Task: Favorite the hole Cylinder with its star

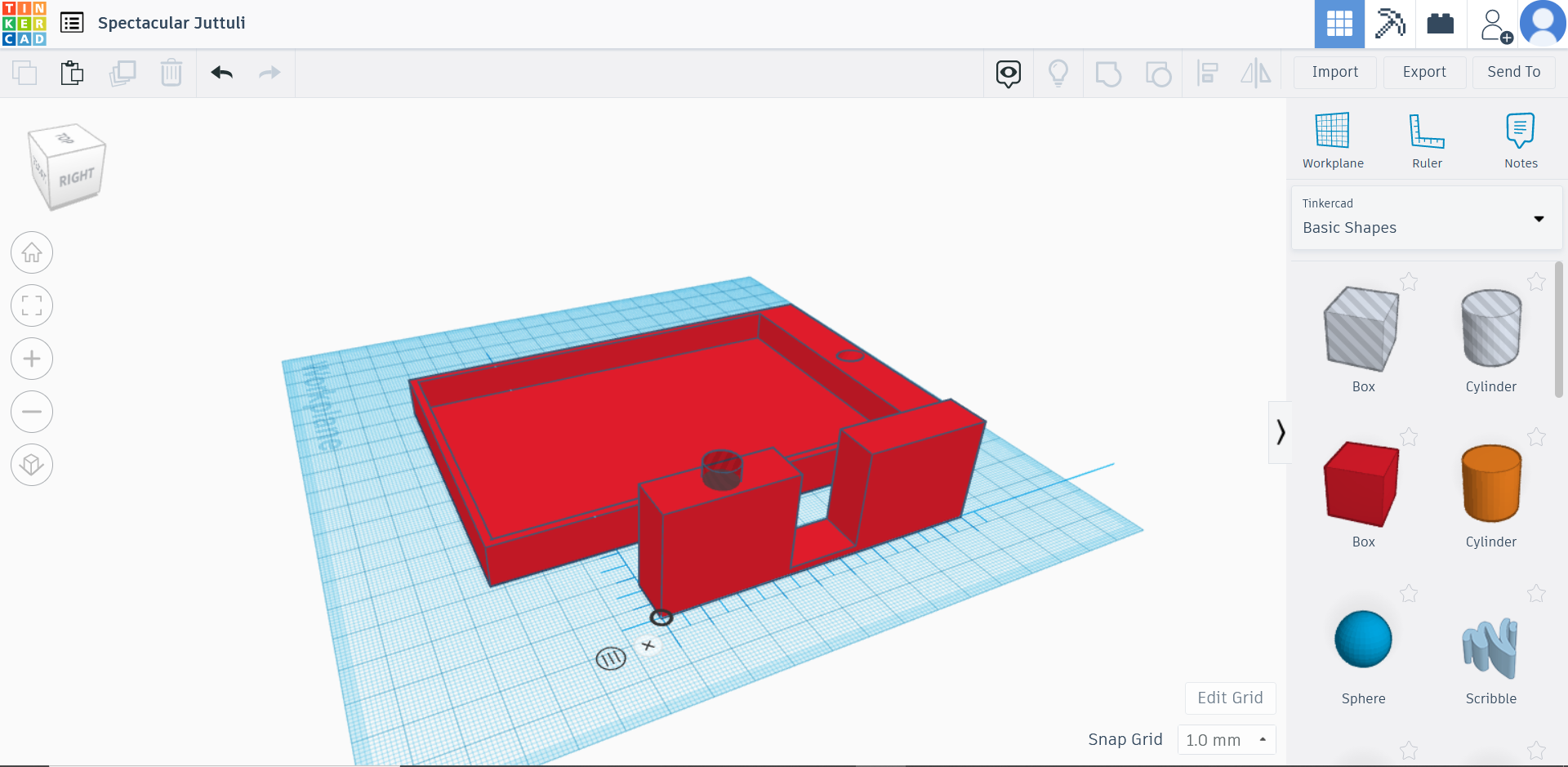Action: [x=1536, y=282]
